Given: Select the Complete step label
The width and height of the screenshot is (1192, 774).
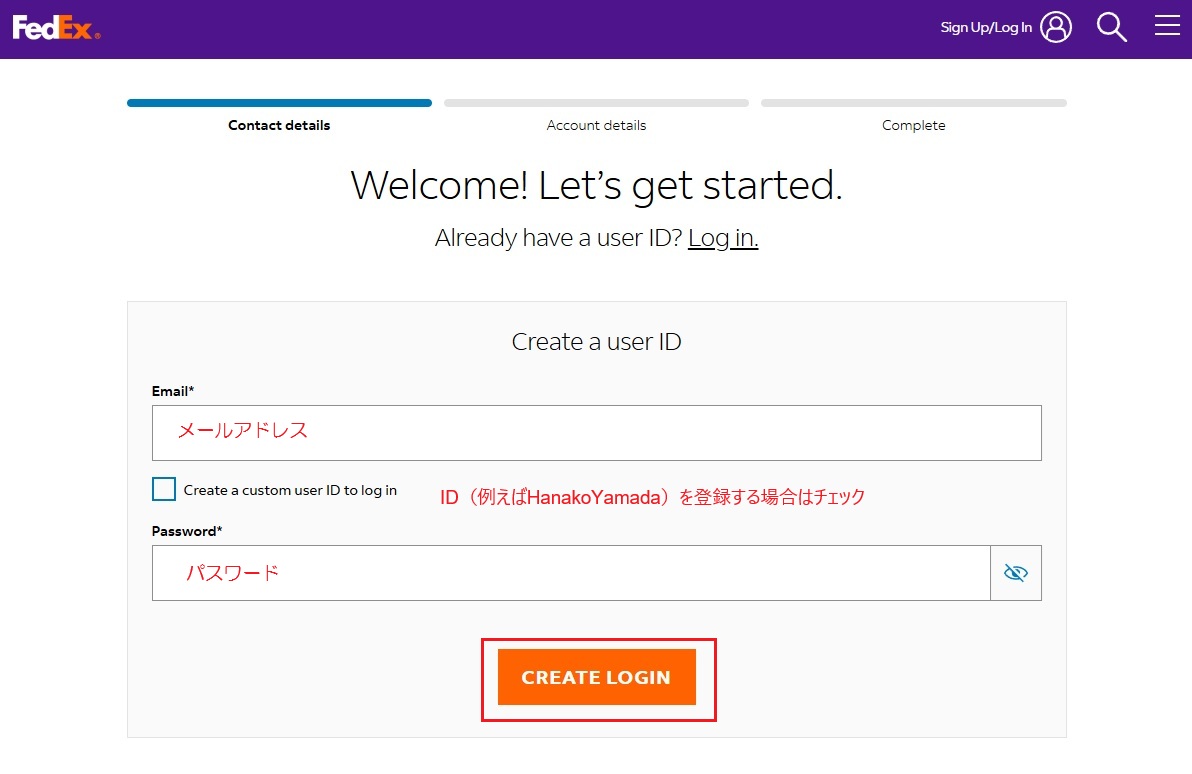Looking at the screenshot, I should [x=913, y=126].
